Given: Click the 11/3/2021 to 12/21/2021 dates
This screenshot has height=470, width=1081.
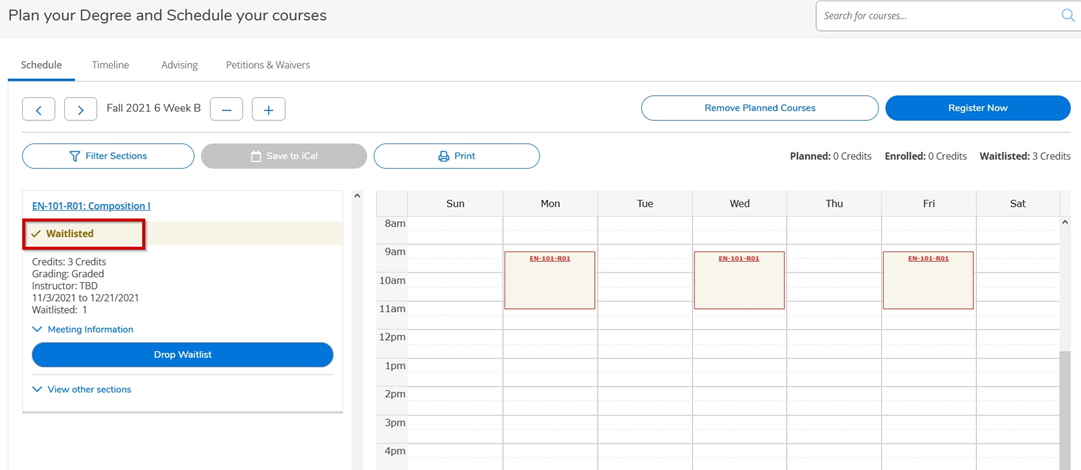Looking at the screenshot, I should click(85, 298).
